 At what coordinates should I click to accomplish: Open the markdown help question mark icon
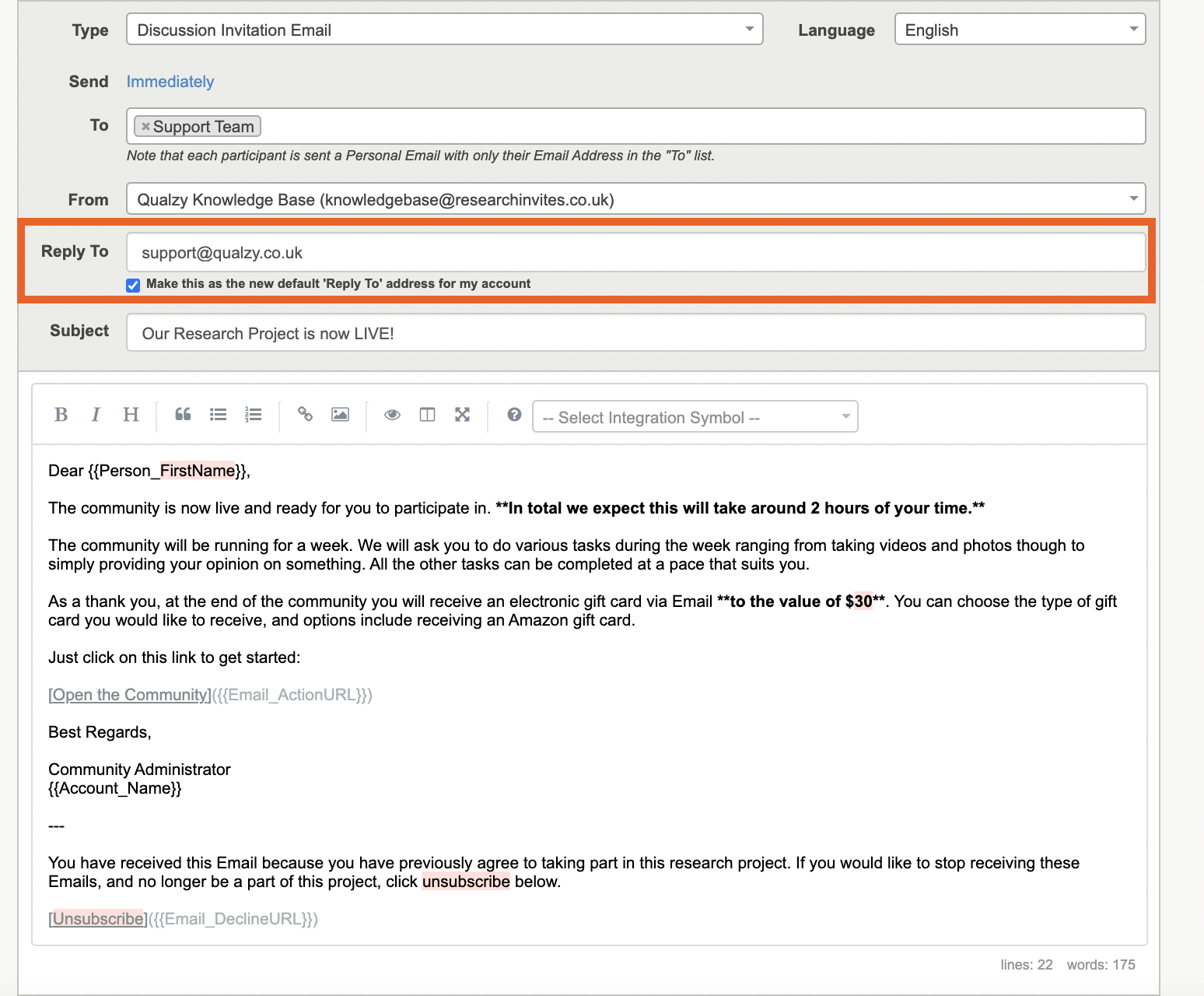click(x=514, y=415)
